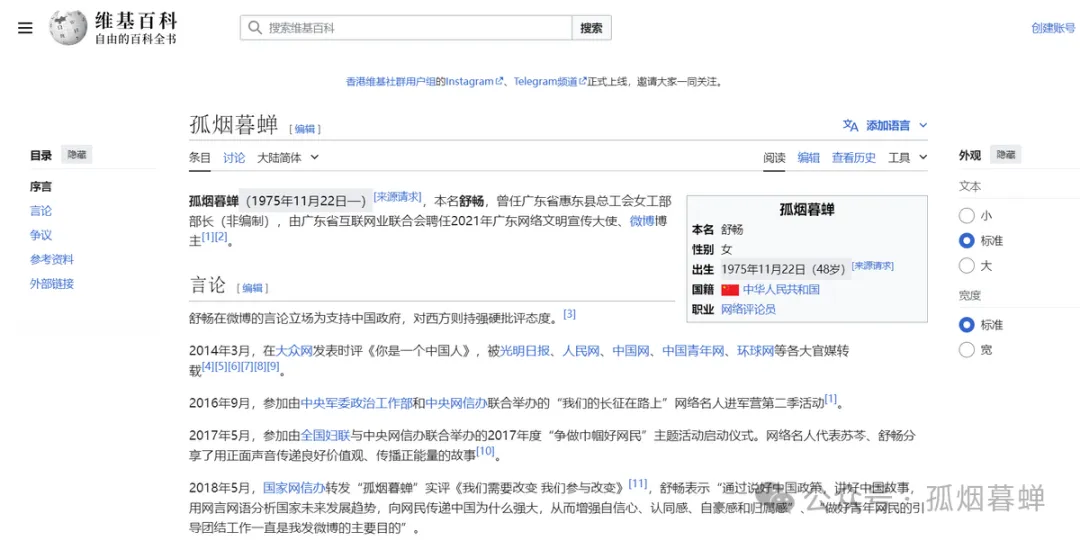This screenshot has height=541, width=1080.
Task: Open the 全国妇联 link
Action: click(326, 436)
